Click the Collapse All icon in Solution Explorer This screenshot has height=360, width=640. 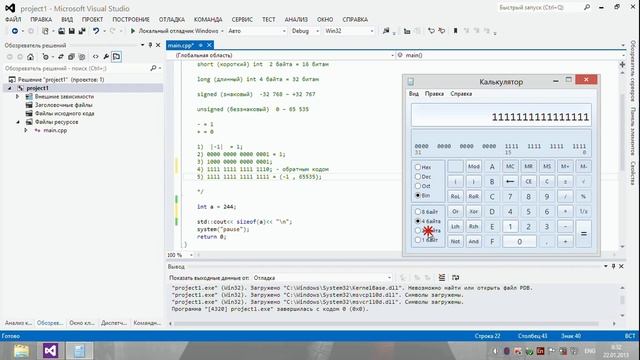71,57
